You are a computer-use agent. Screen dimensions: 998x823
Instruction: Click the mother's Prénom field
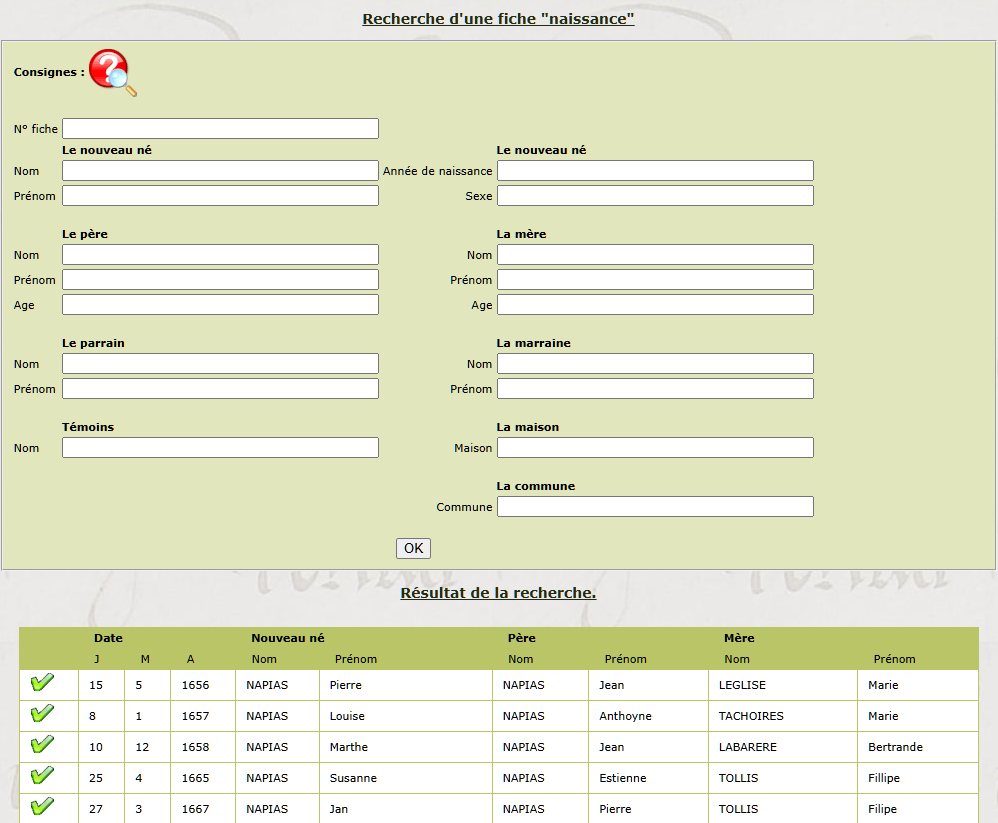coord(655,280)
